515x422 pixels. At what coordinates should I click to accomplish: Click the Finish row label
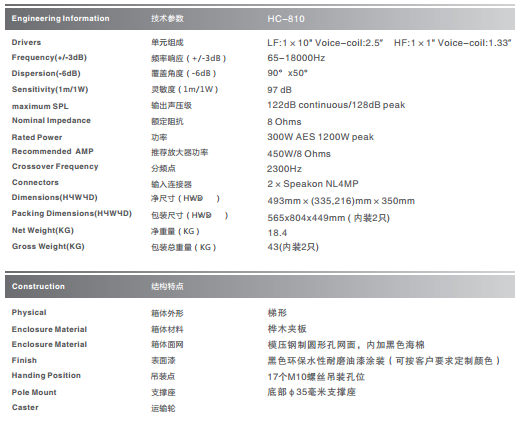pyautogui.click(x=24, y=360)
